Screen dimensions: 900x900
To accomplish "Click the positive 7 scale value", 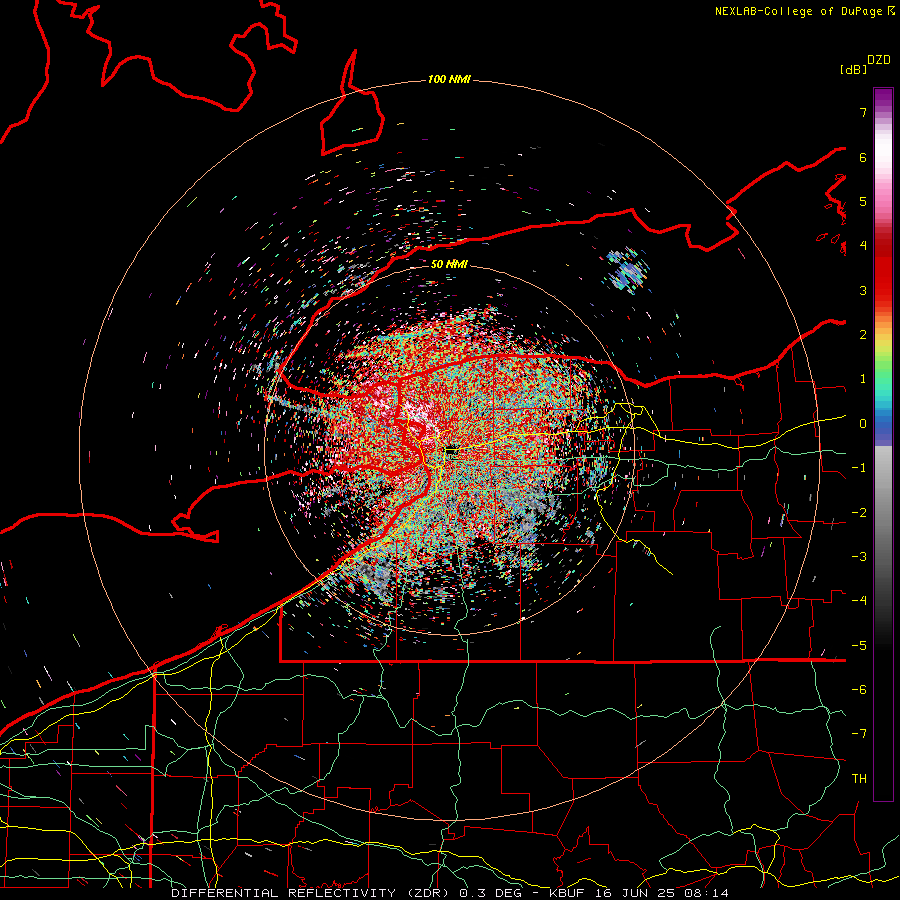I will (863, 112).
